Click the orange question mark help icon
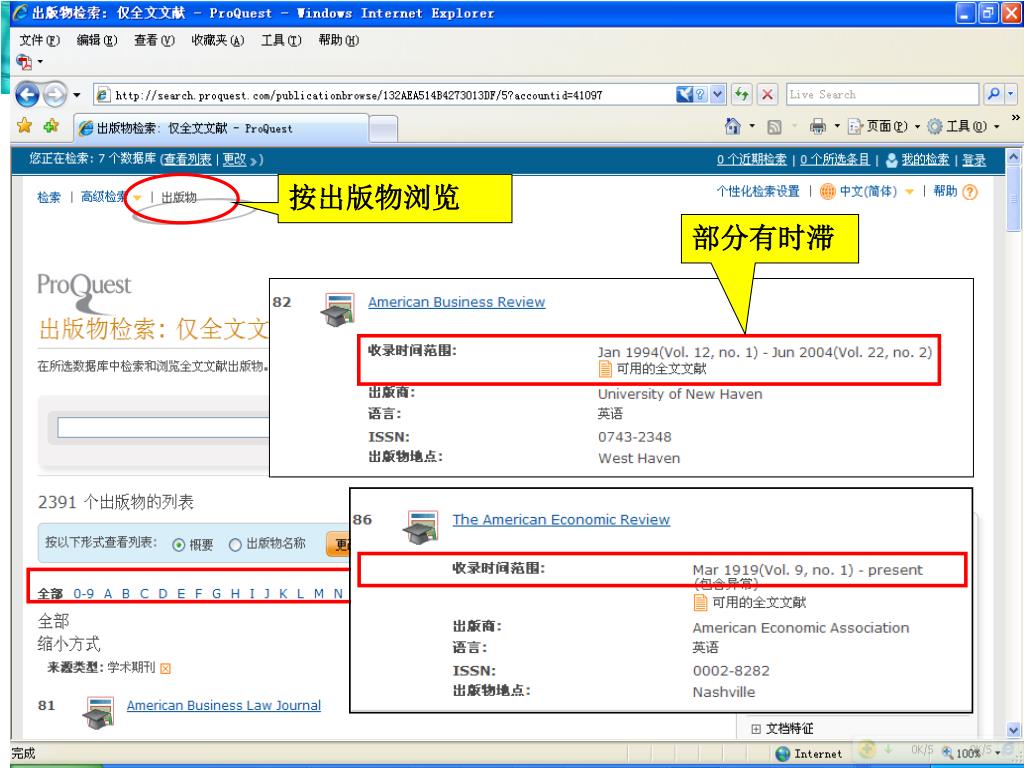This screenshot has width=1024, height=768. tap(970, 192)
